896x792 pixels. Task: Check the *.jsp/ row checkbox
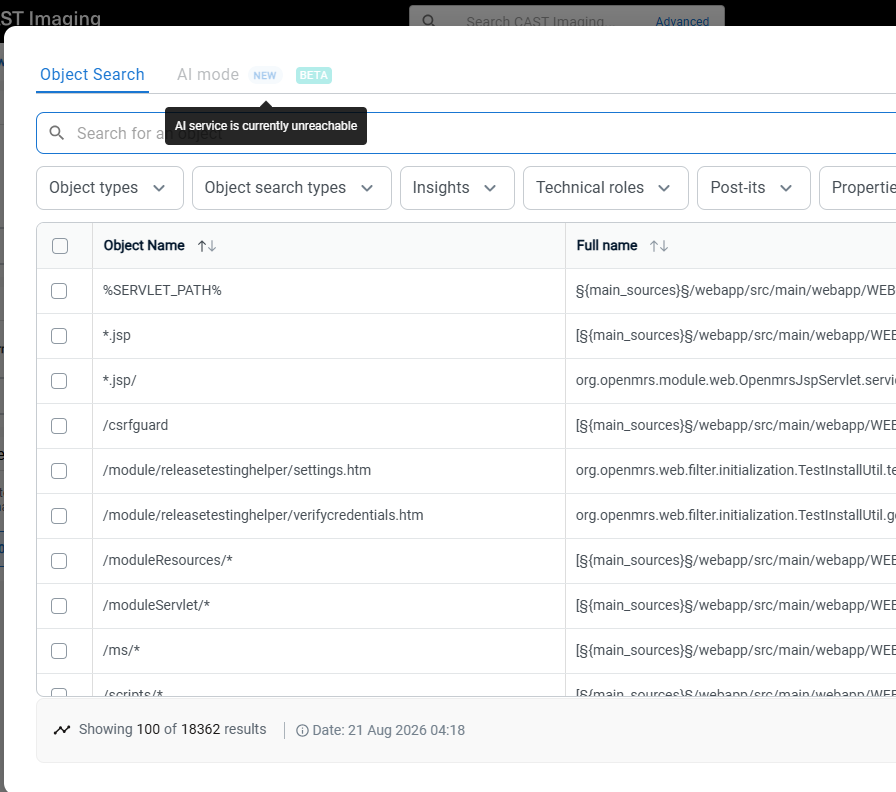click(x=59, y=381)
